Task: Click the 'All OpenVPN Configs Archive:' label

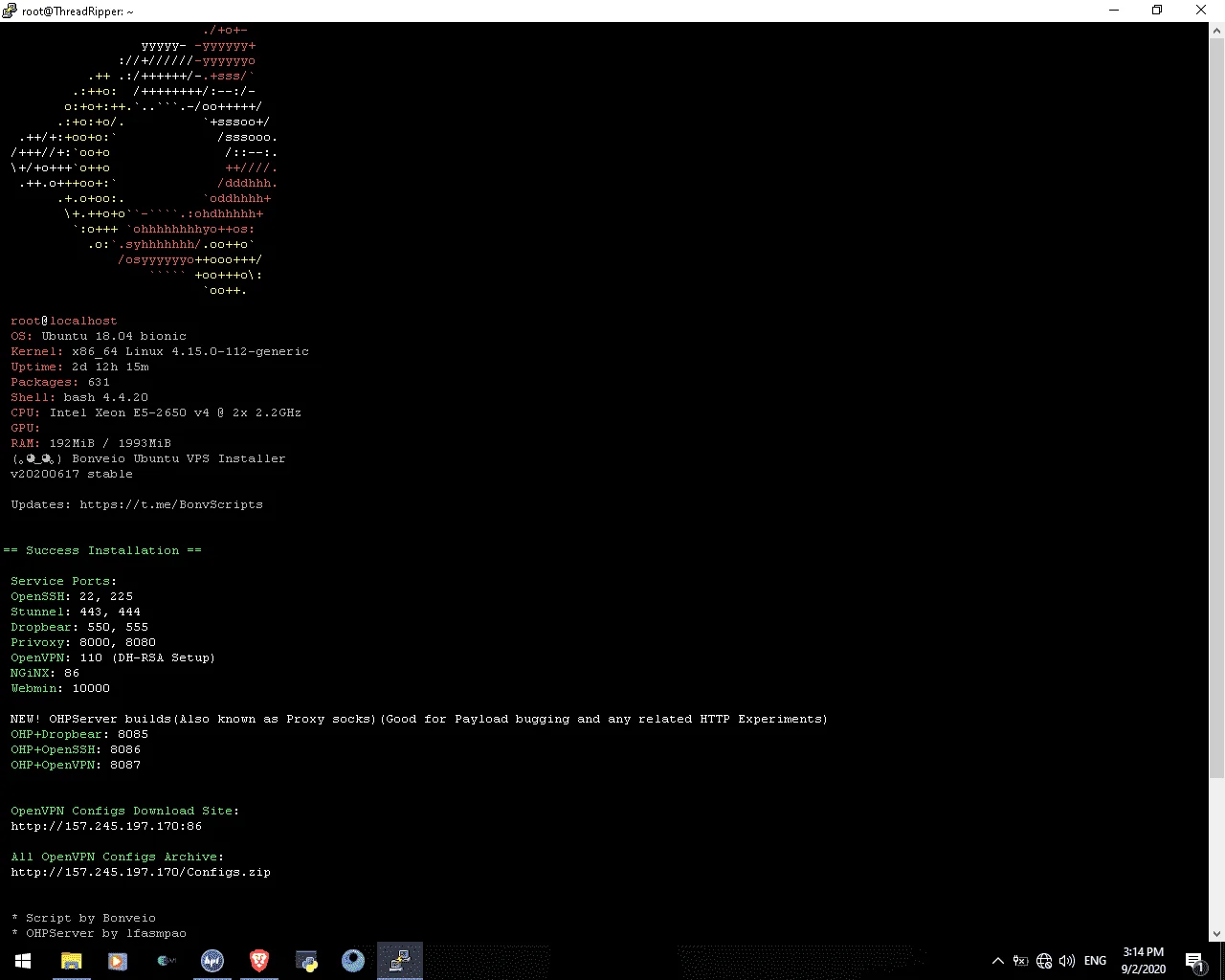Action: (x=118, y=857)
